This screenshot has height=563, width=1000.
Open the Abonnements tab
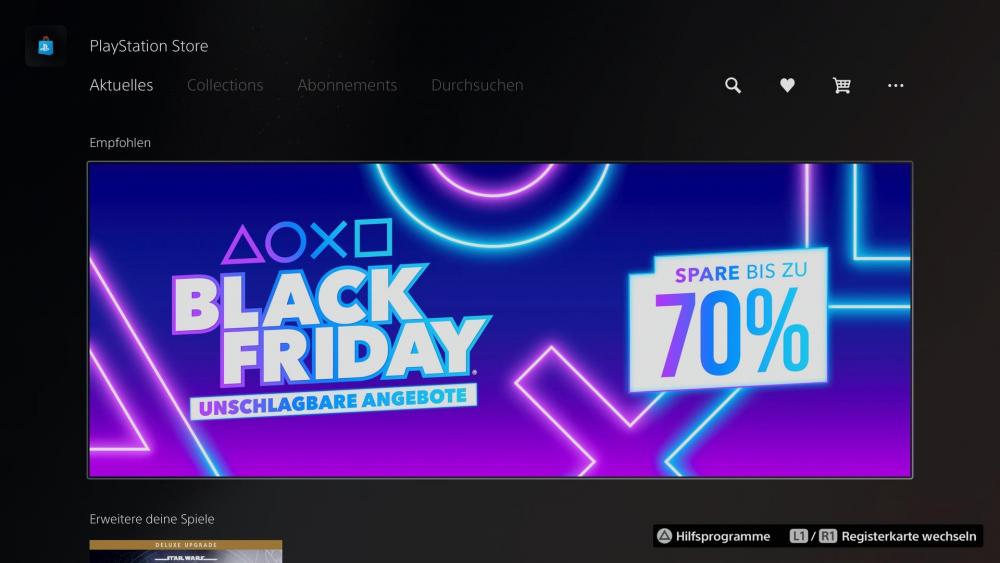(x=347, y=85)
